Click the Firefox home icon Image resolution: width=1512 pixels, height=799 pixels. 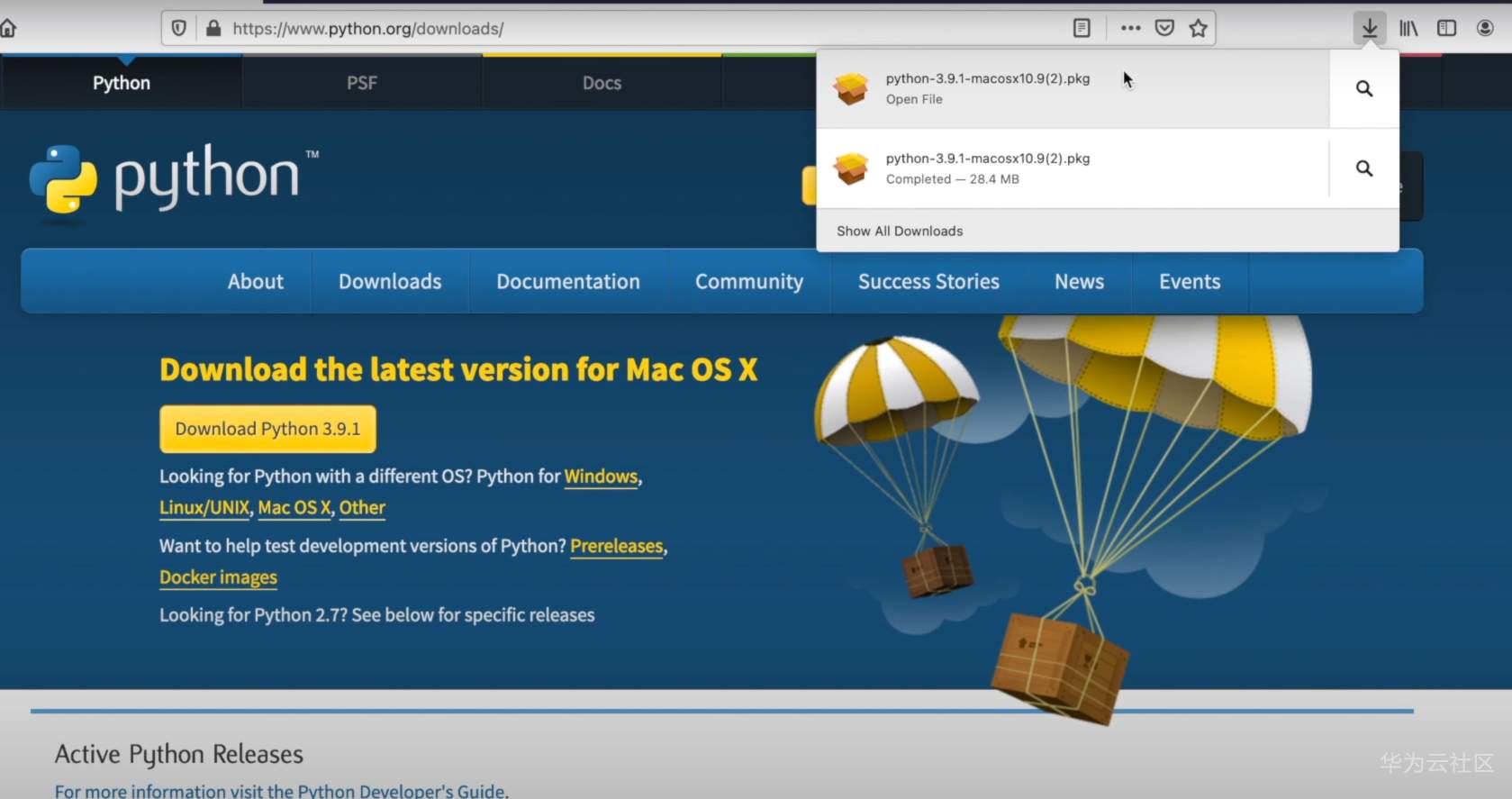(x=8, y=29)
